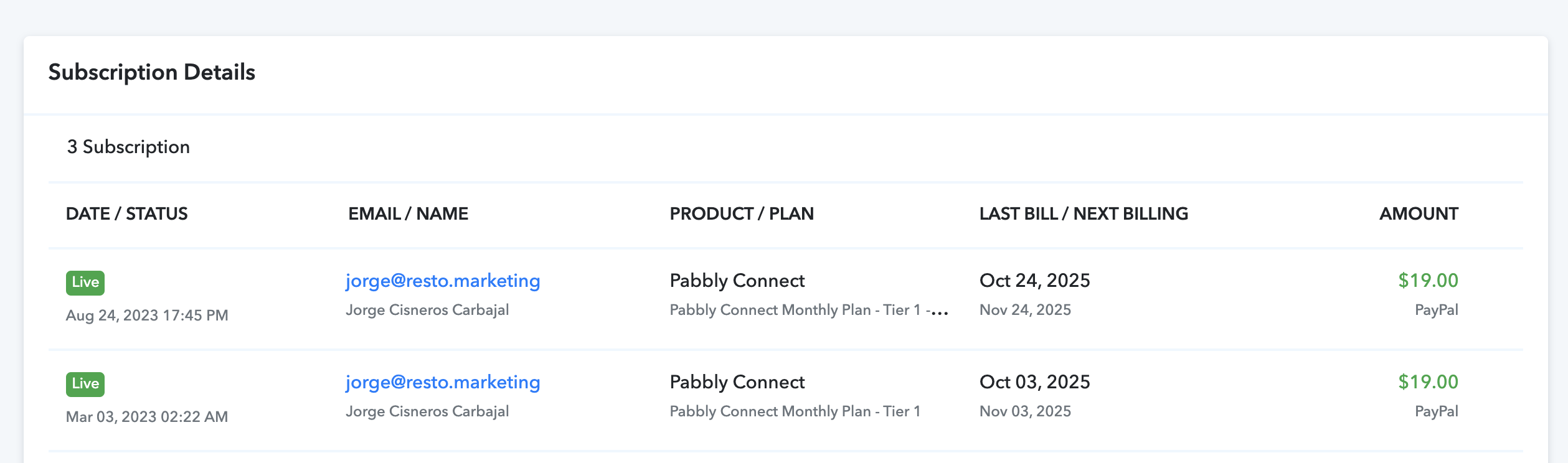Click the Oct 24, 2025 last bill date
Image resolution: width=1568 pixels, height=463 pixels.
click(1034, 281)
